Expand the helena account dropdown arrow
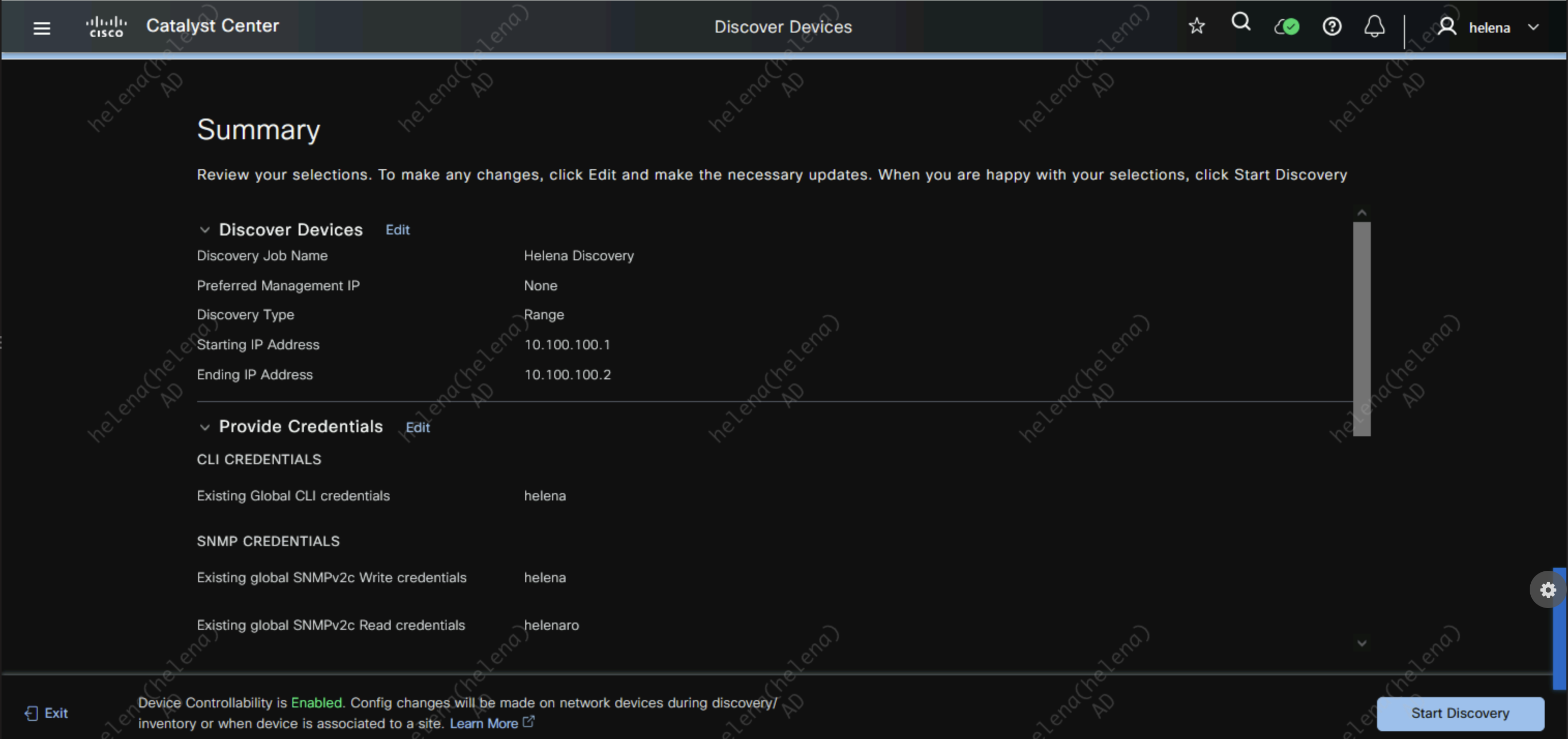Screen dimensions: 1568x739 [1533, 27]
